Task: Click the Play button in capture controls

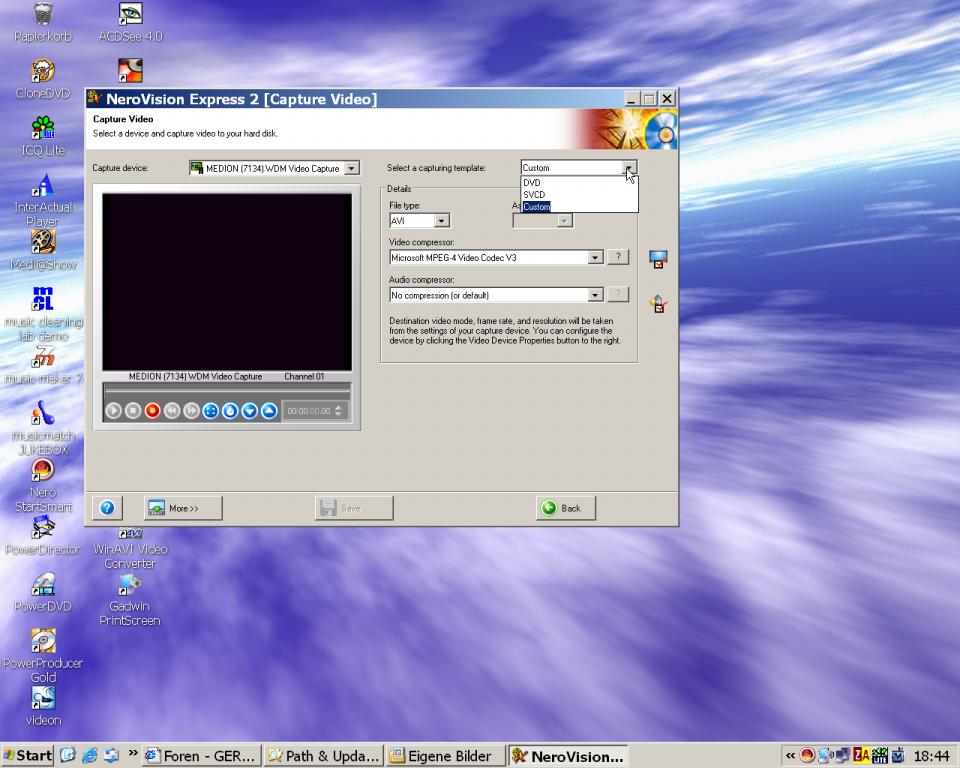Action: click(113, 411)
